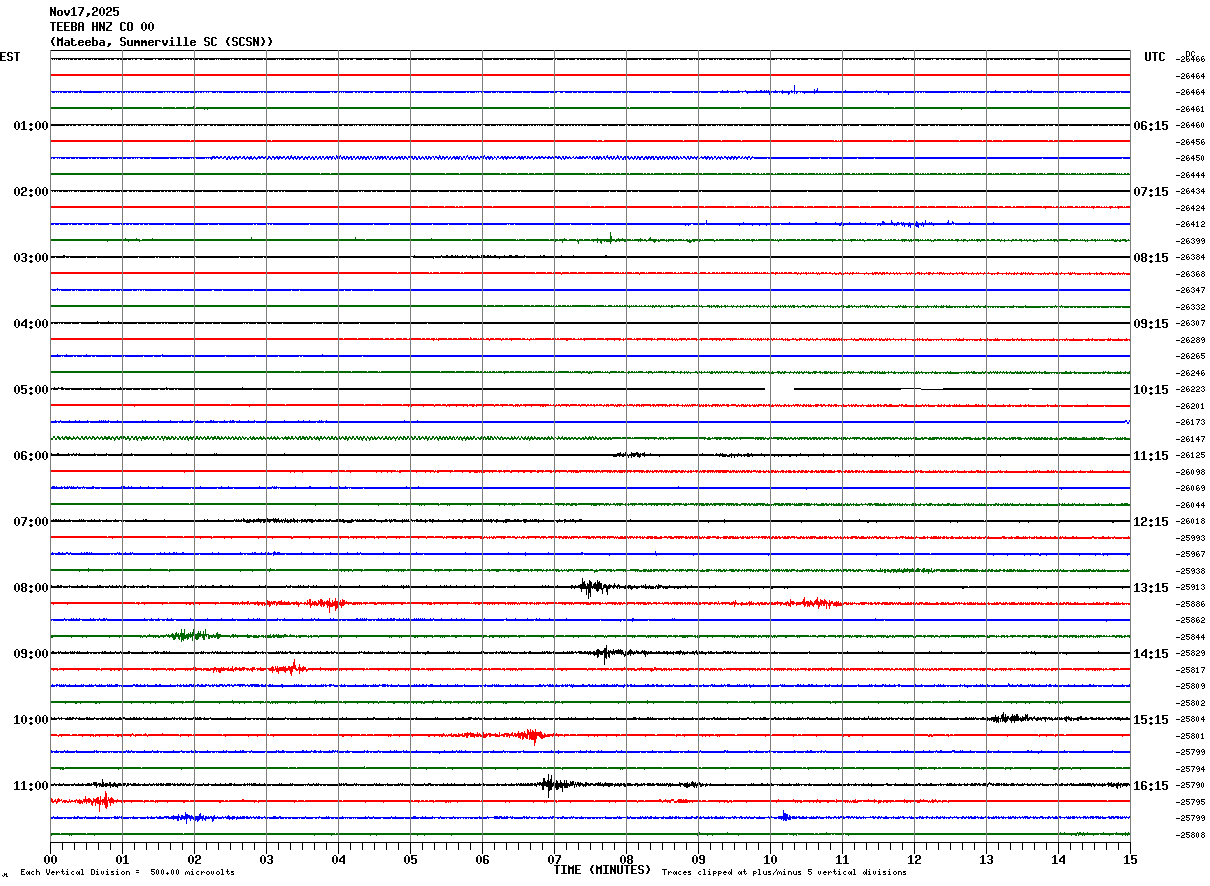Viewport: 1210px width, 886px height.
Task: Click the EST timezone label
Action: coord(10,57)
